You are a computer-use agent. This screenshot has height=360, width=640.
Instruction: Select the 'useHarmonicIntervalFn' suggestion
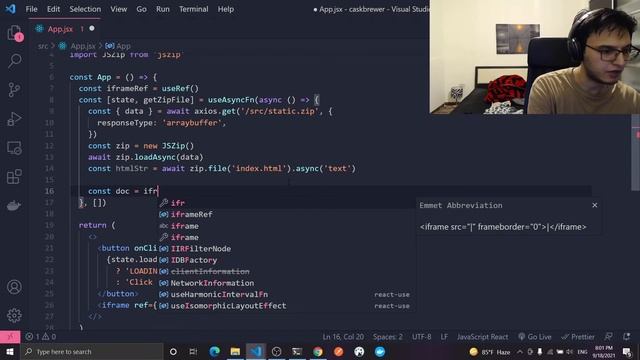(x=287, y=294)
